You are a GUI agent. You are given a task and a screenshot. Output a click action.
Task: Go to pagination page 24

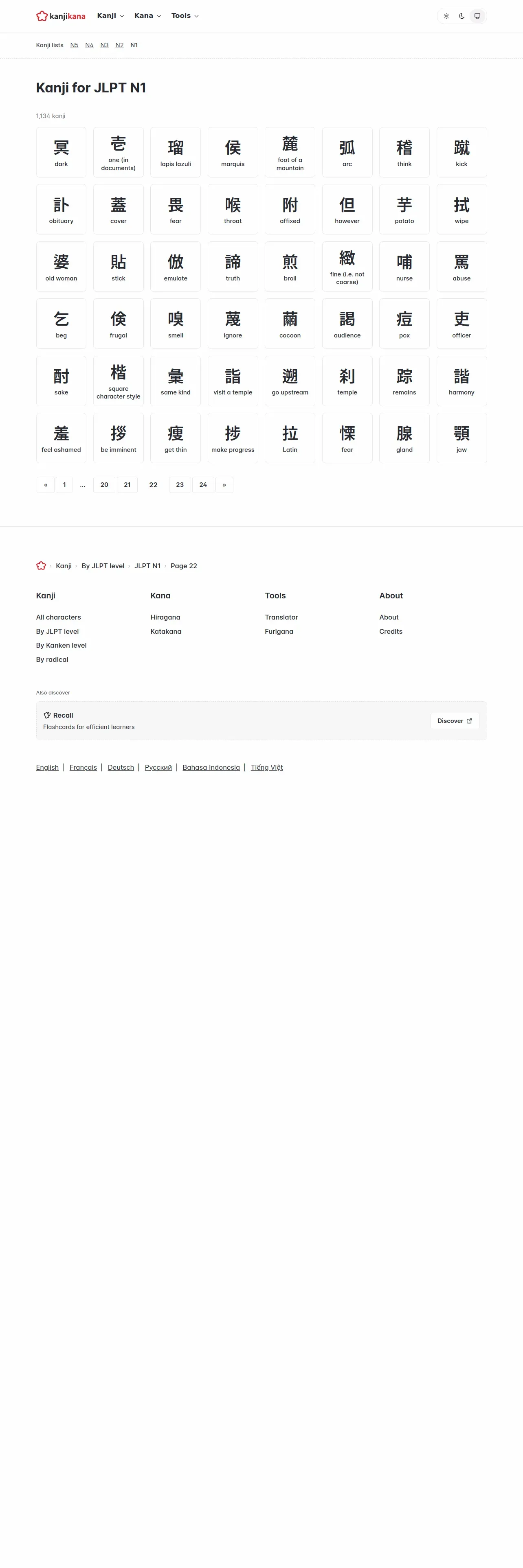click(203, 484)
